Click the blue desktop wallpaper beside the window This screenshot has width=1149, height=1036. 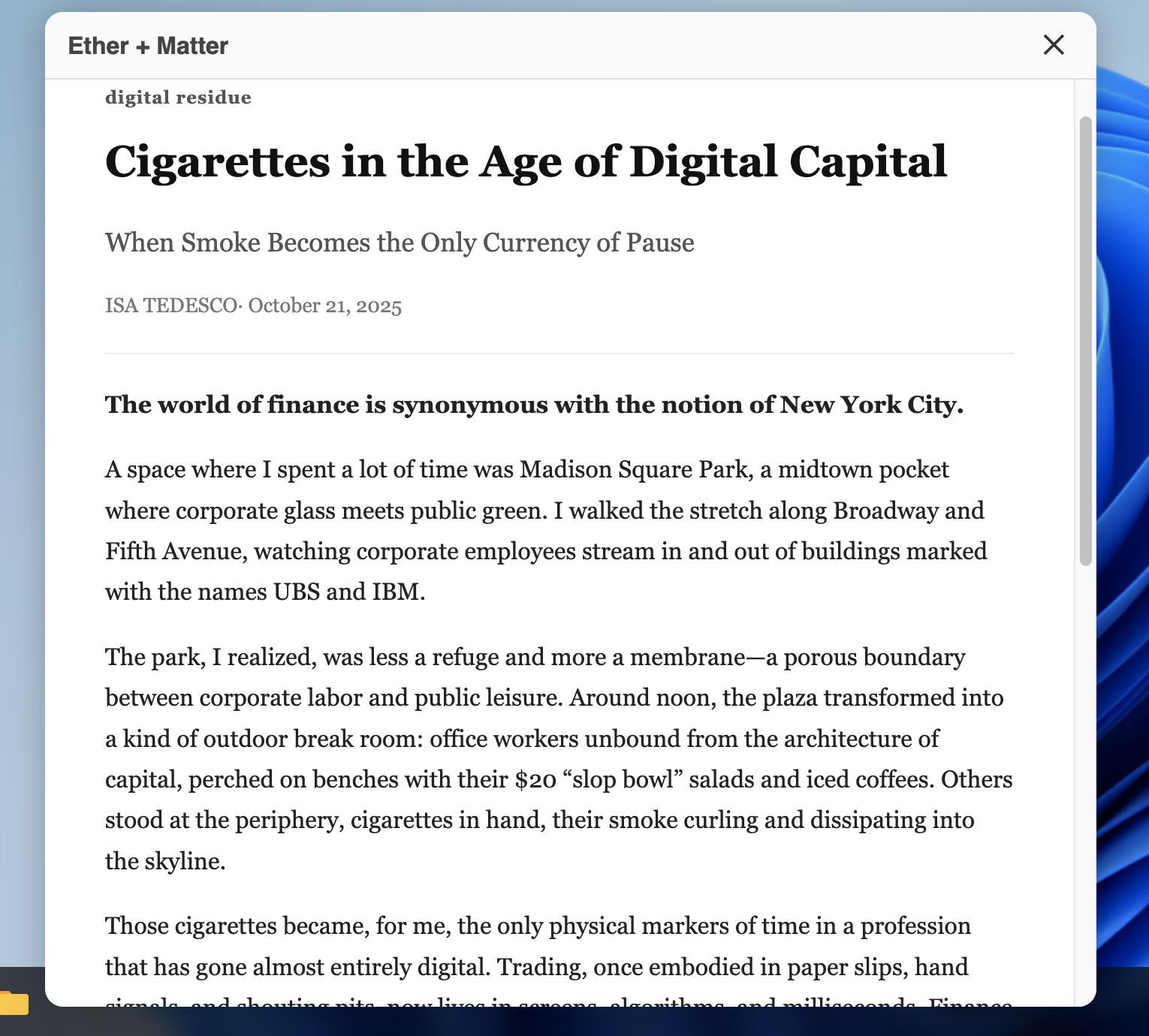pos(1123,526)
